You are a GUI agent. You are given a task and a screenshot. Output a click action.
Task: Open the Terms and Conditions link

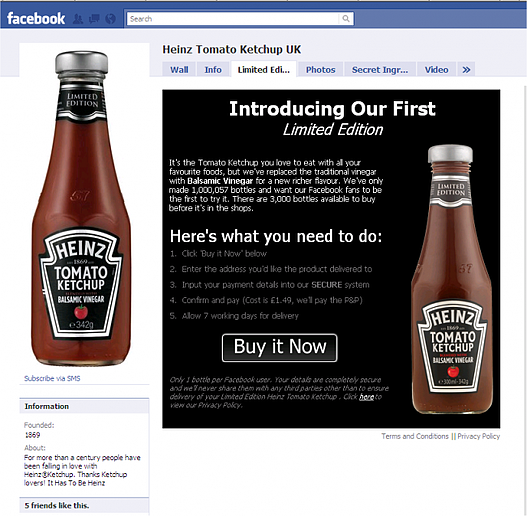pyautogui.click(x=415, y=436)
